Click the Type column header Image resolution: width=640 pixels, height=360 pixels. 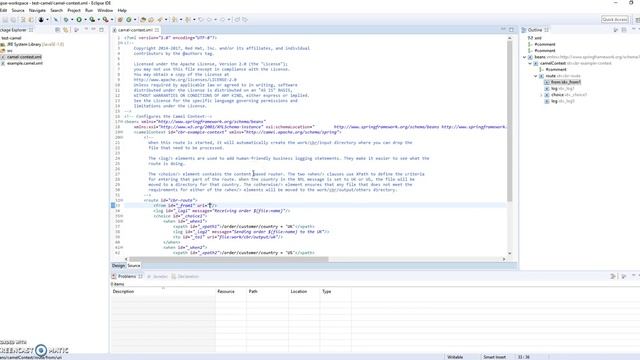(x=336, y=291)
